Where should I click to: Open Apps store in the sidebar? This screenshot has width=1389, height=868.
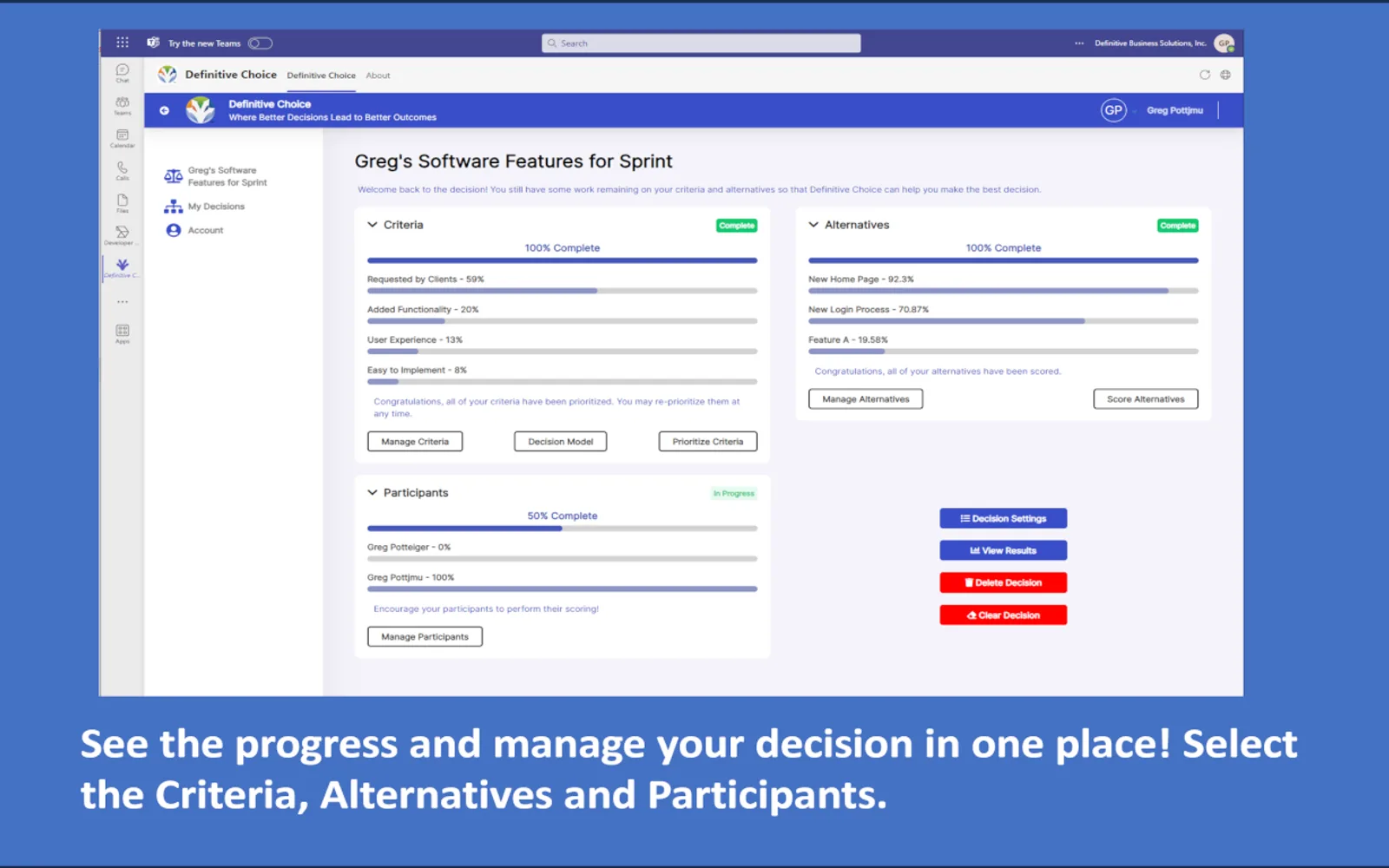pos(122,333)
